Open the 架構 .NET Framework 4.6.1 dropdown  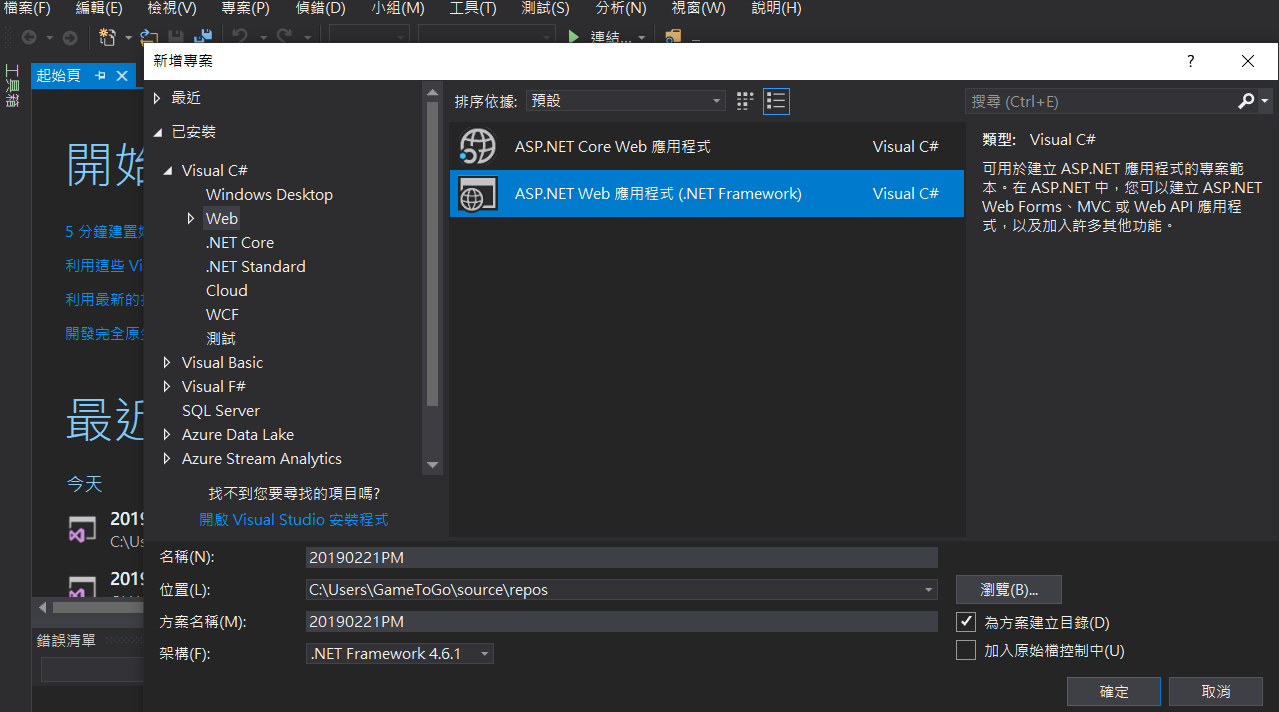click(400, 653)
